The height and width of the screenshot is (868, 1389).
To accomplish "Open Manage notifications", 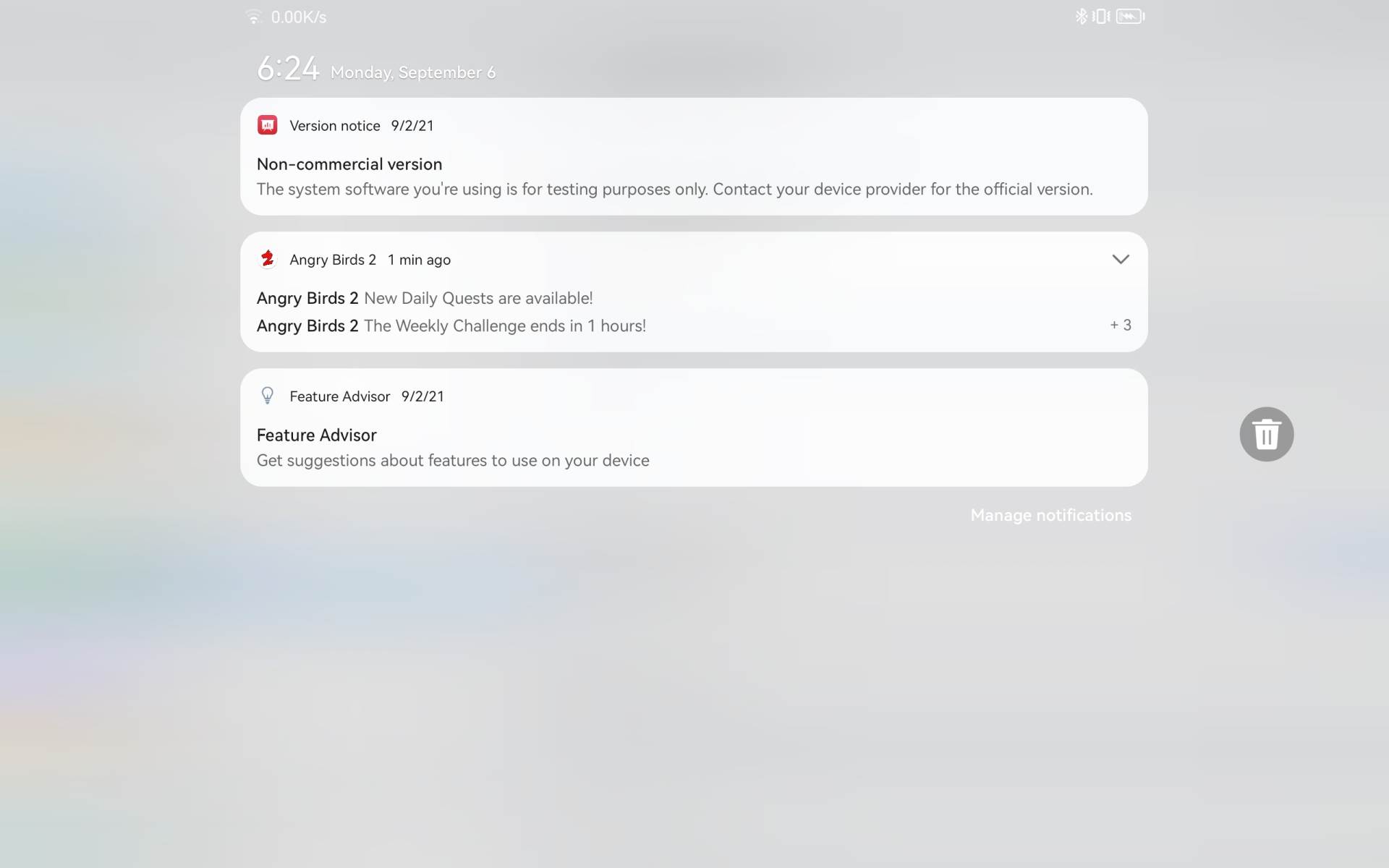I will (1050, 515).
